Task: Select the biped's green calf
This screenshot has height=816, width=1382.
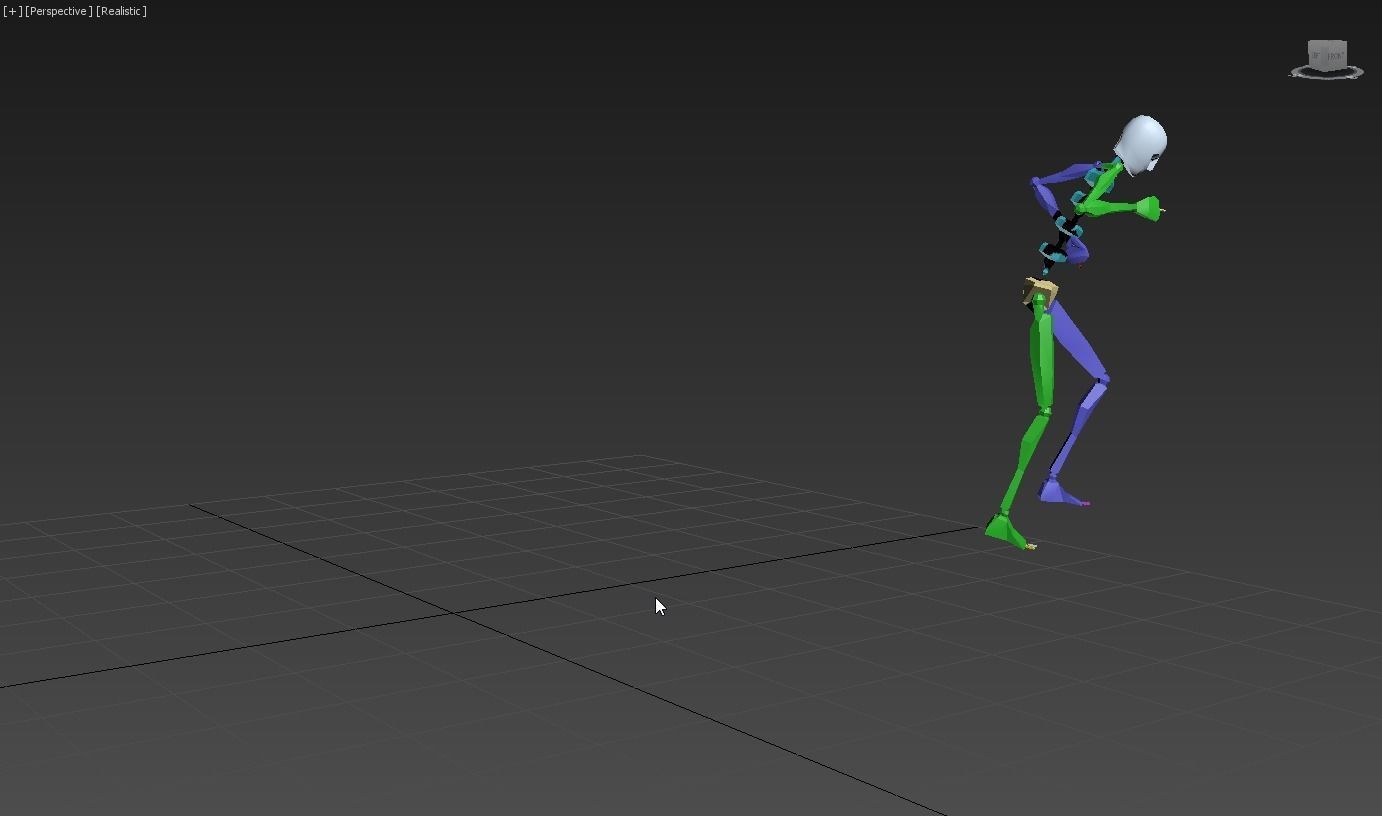Action: (1025, 462)
